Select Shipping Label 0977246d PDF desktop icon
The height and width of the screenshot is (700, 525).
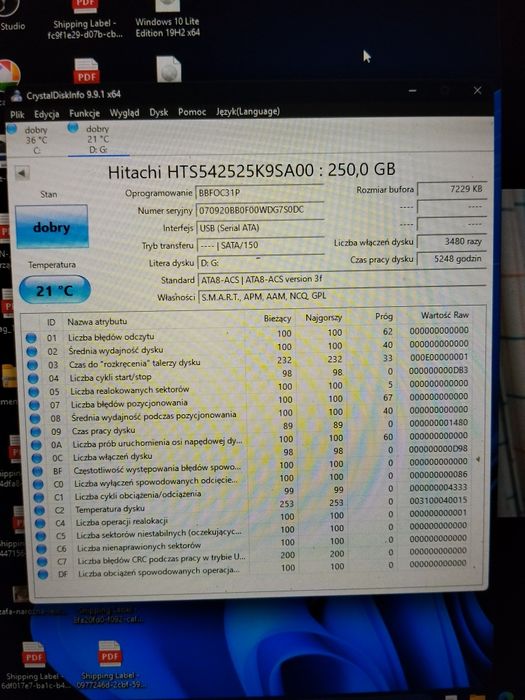click(x=109, y=666)
